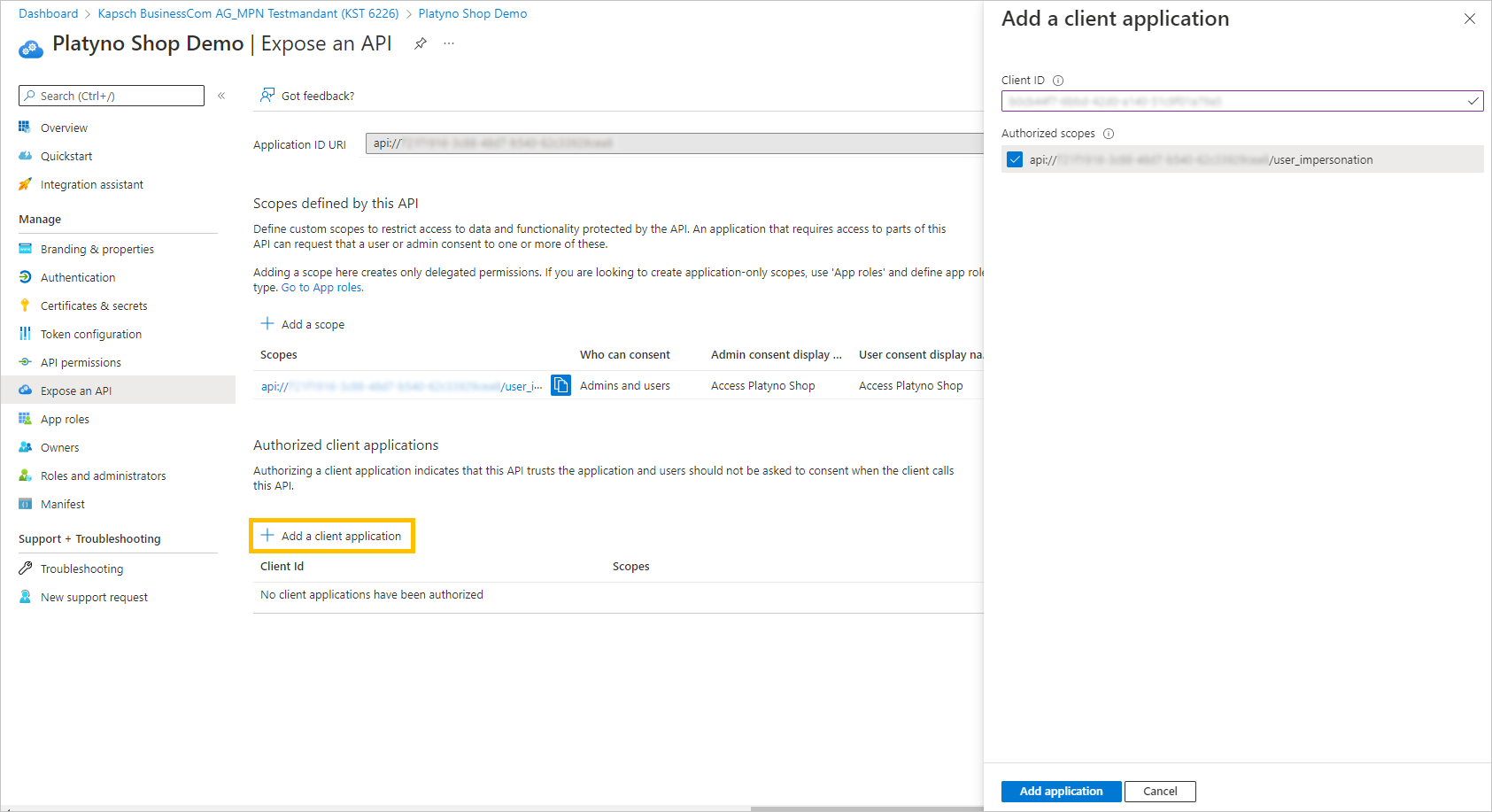The image size is (1492, 812).
Task: Open Kapsch BusinessCom breadcrumb link
Action: [248, 13]
